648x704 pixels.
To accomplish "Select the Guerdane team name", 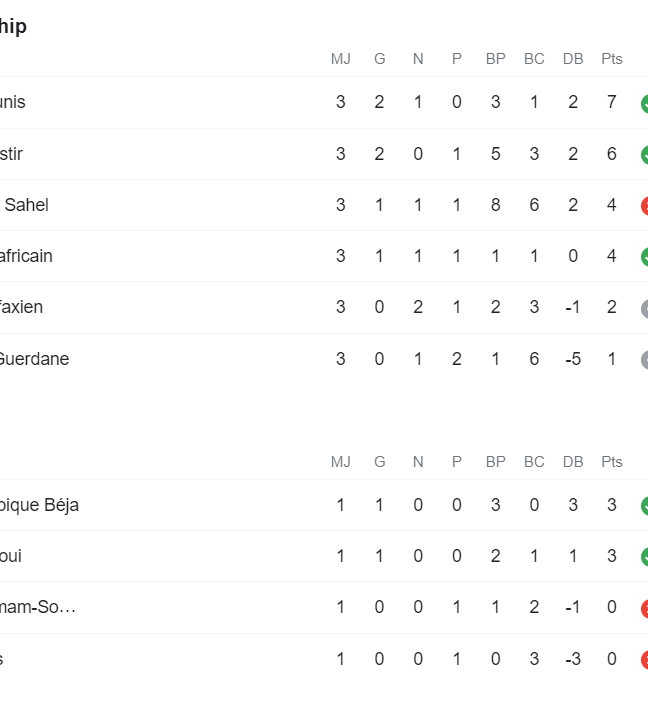I will pyautogui.click(x=34, y=359).
